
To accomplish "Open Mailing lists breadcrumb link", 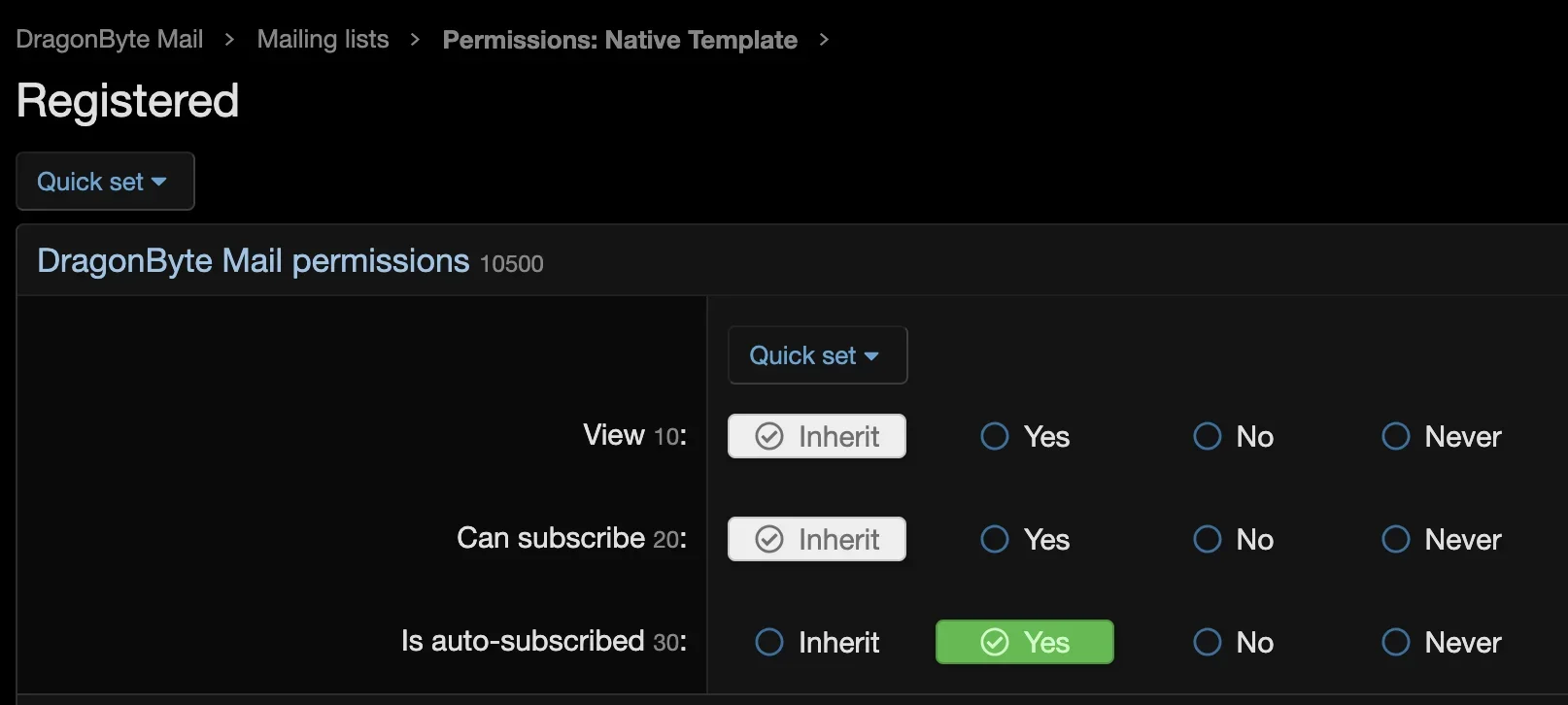I will click(x=323, y=40).
